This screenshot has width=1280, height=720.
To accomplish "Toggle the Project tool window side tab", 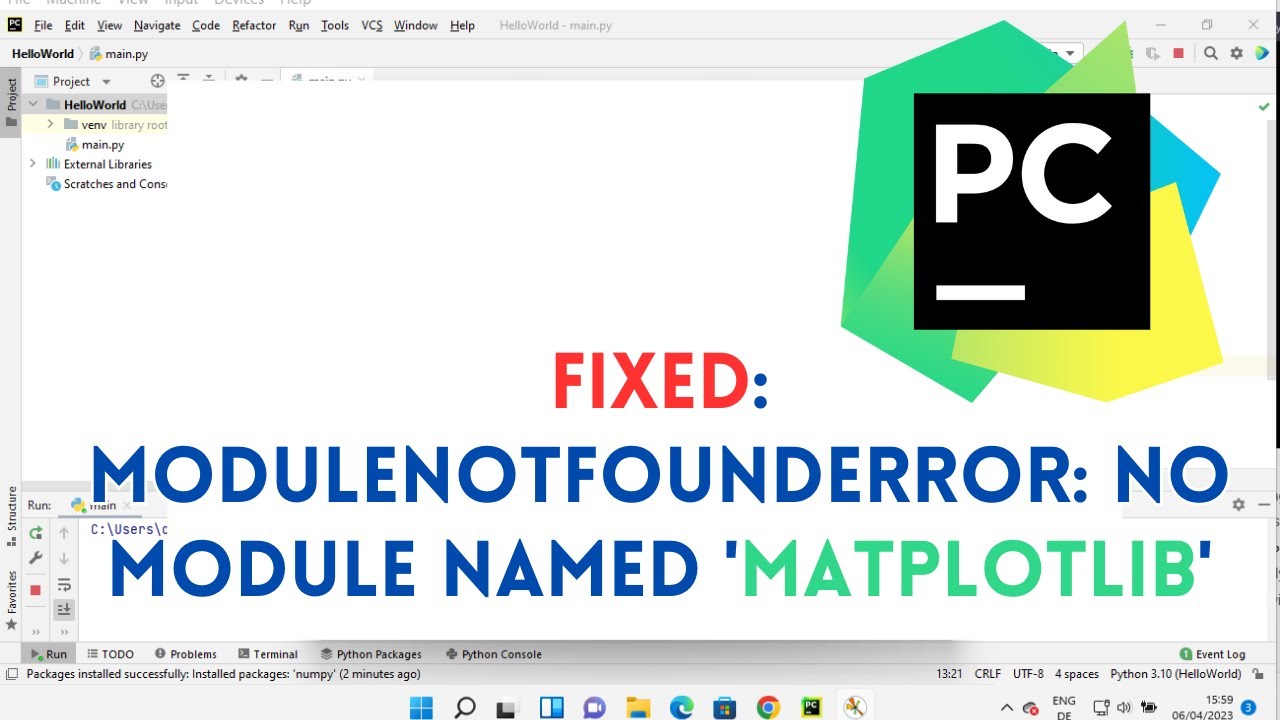I will click(12, 103).
